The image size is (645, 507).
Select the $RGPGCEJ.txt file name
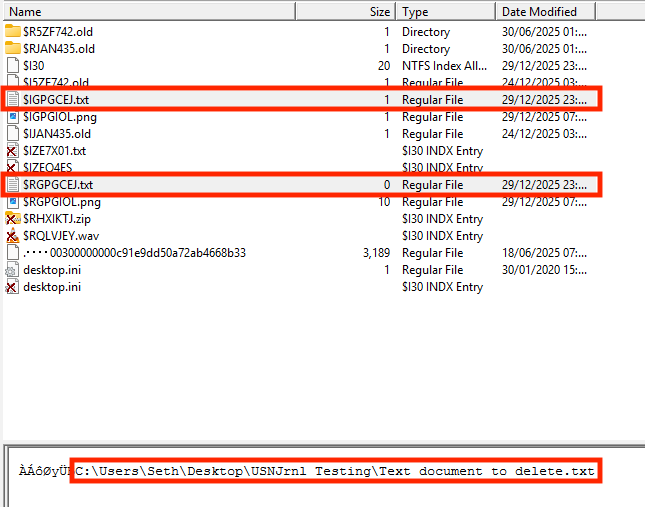58,185
